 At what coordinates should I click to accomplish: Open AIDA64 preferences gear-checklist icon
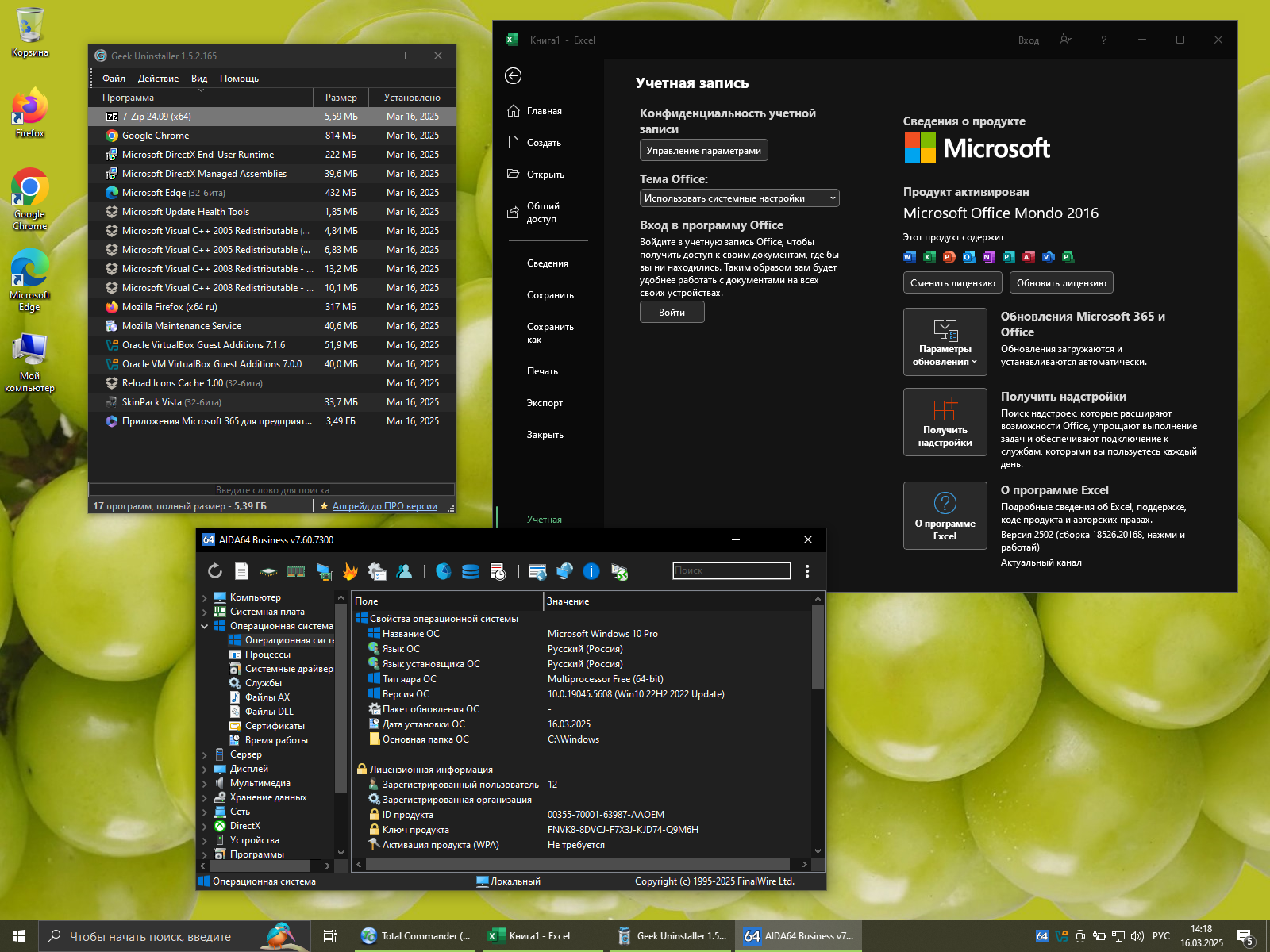click(x=377, y=571)
